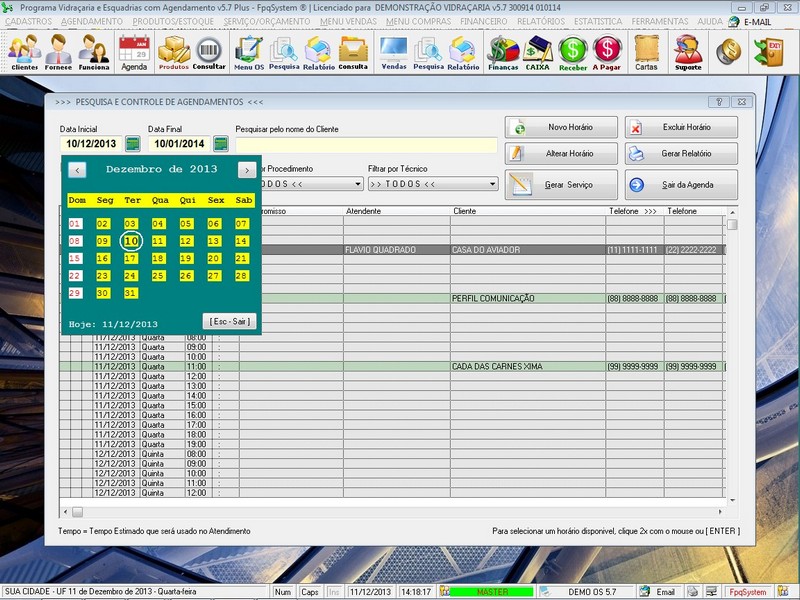The image size is (800, 600).
Task: Expand the Filtrar por Técnico dropdown
Action: click(492, 184)
